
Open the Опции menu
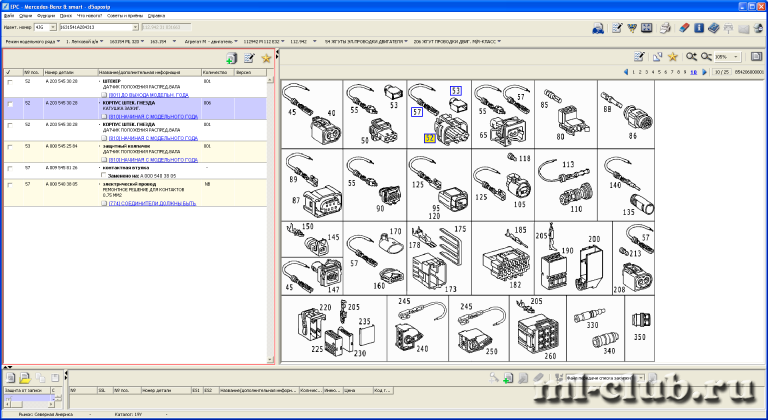pos(25,16)
